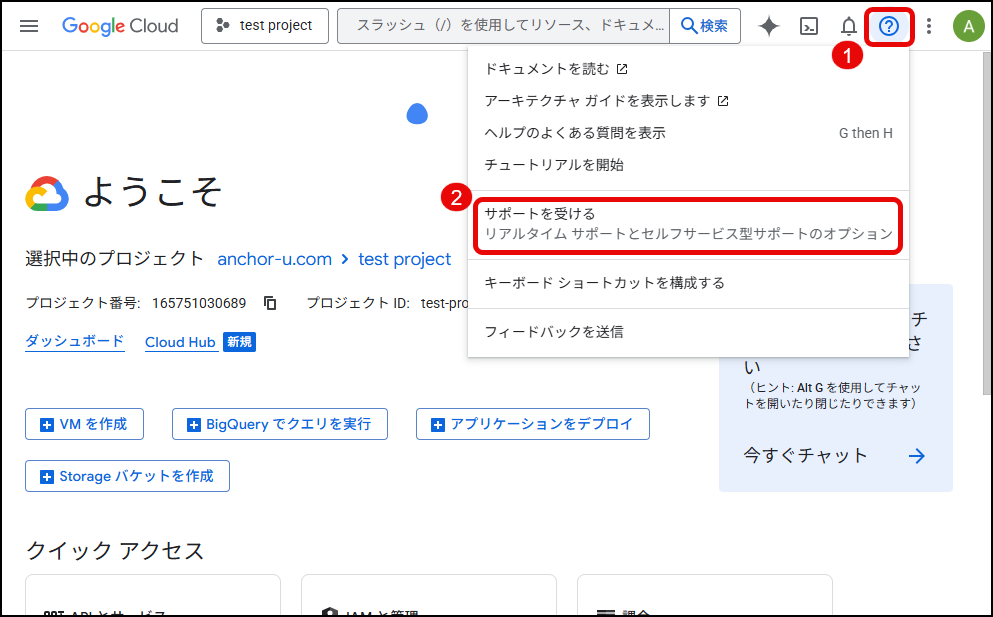Select ドキュメントを読む menu item
Image resolution: width=993 pixels, height=617 pixels.
click(555, 69)
